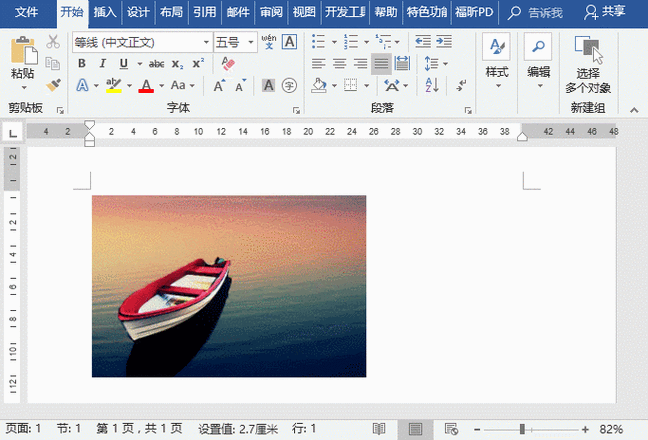This screenshot has width=648, height=440.
Task: Center-align the paragraph text
Action: 339,63
